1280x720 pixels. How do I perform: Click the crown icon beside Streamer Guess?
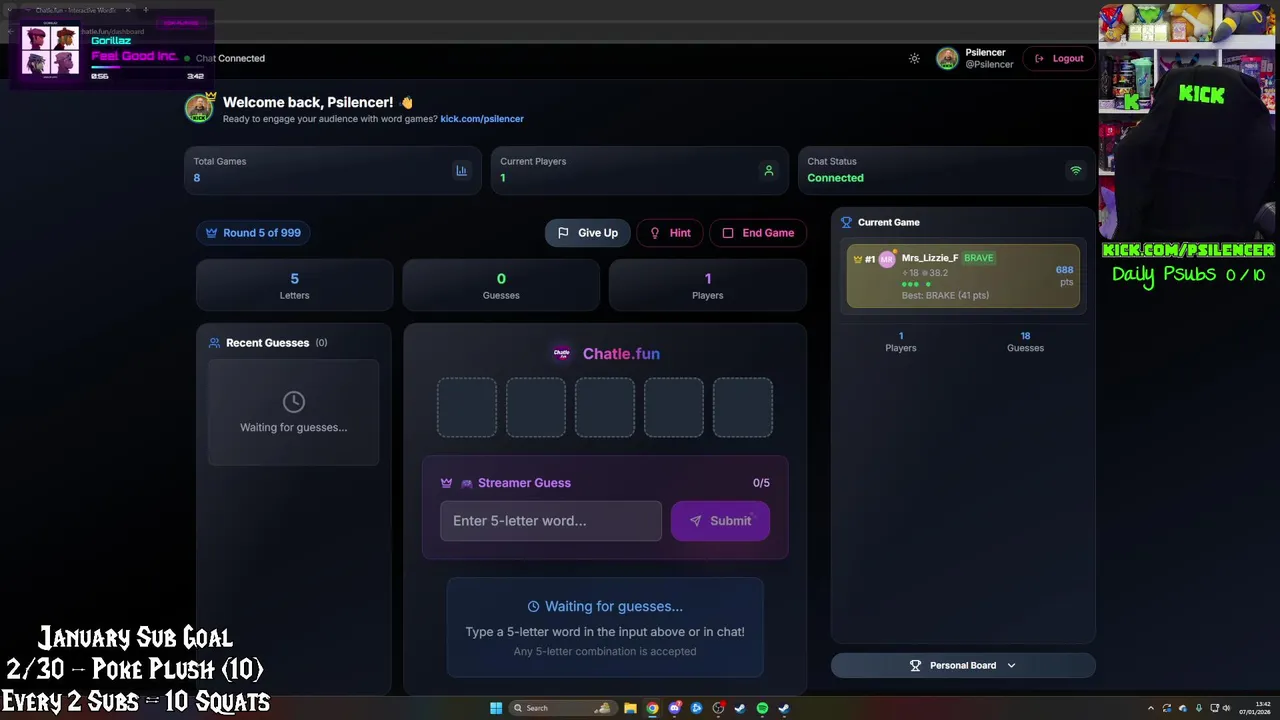tap(447, 483)
